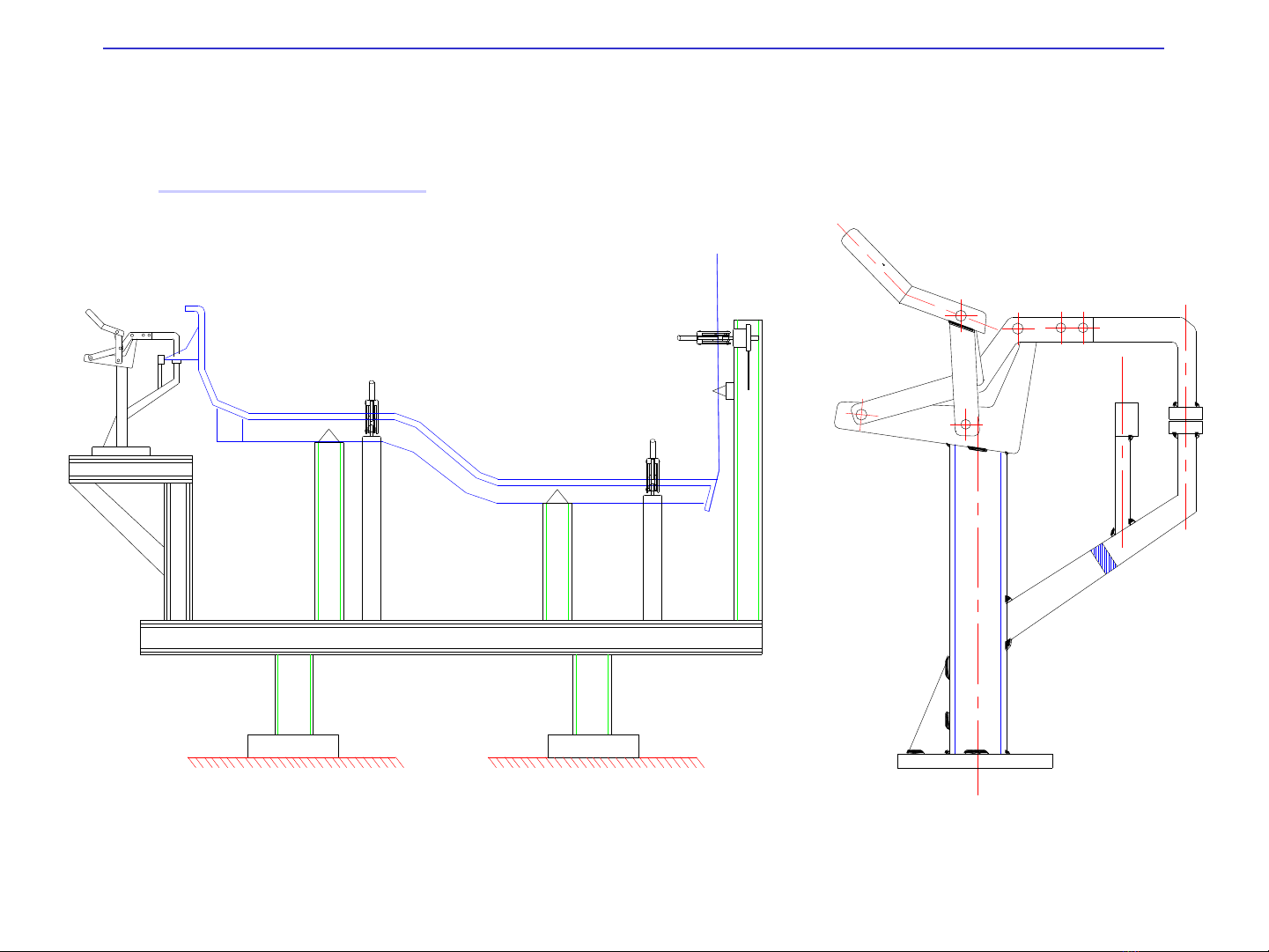The image size is (1269, 952).
Task: Click the long horizontal base beam
Action: point(451,637)
